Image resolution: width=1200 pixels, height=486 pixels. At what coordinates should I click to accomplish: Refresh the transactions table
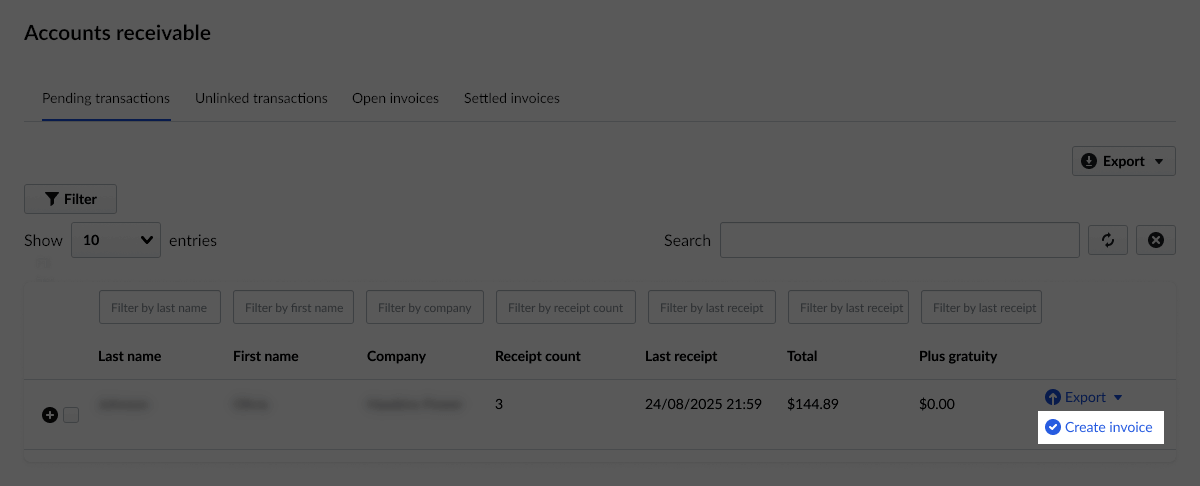(1108, 240)
